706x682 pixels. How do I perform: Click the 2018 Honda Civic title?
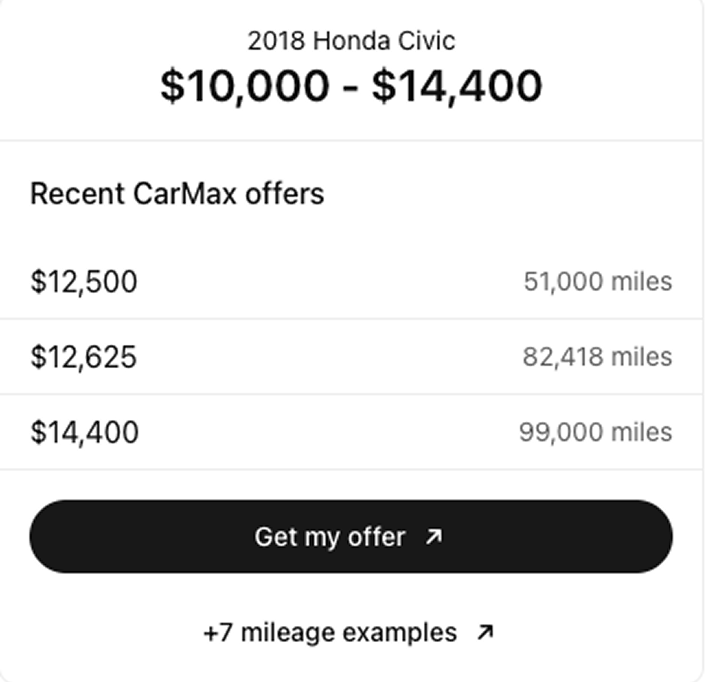point(351,41)
